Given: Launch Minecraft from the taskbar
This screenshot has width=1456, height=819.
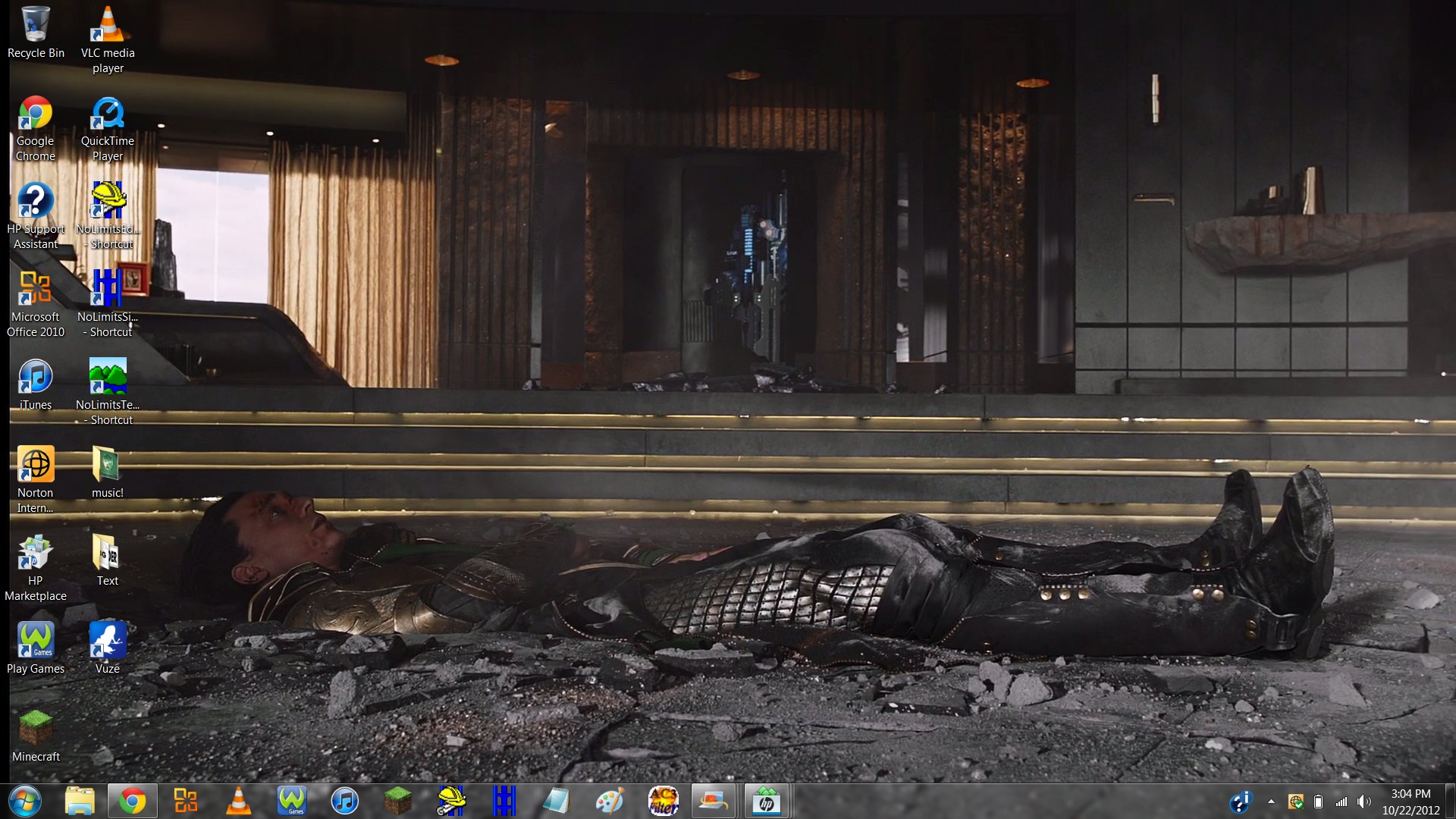Looking at the screenshot, I should (x=398, y=801).
